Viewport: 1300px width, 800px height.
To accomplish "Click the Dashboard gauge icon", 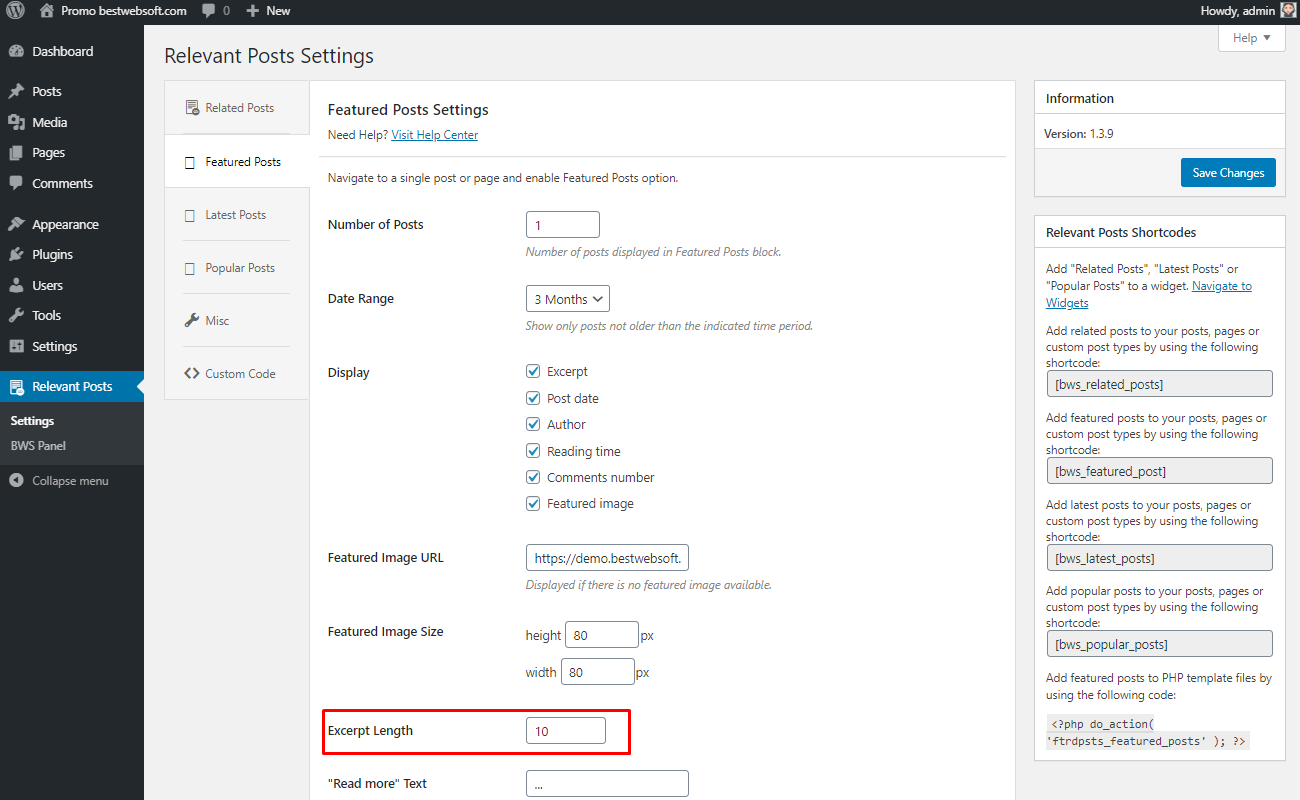I will [x=16, y=51].
